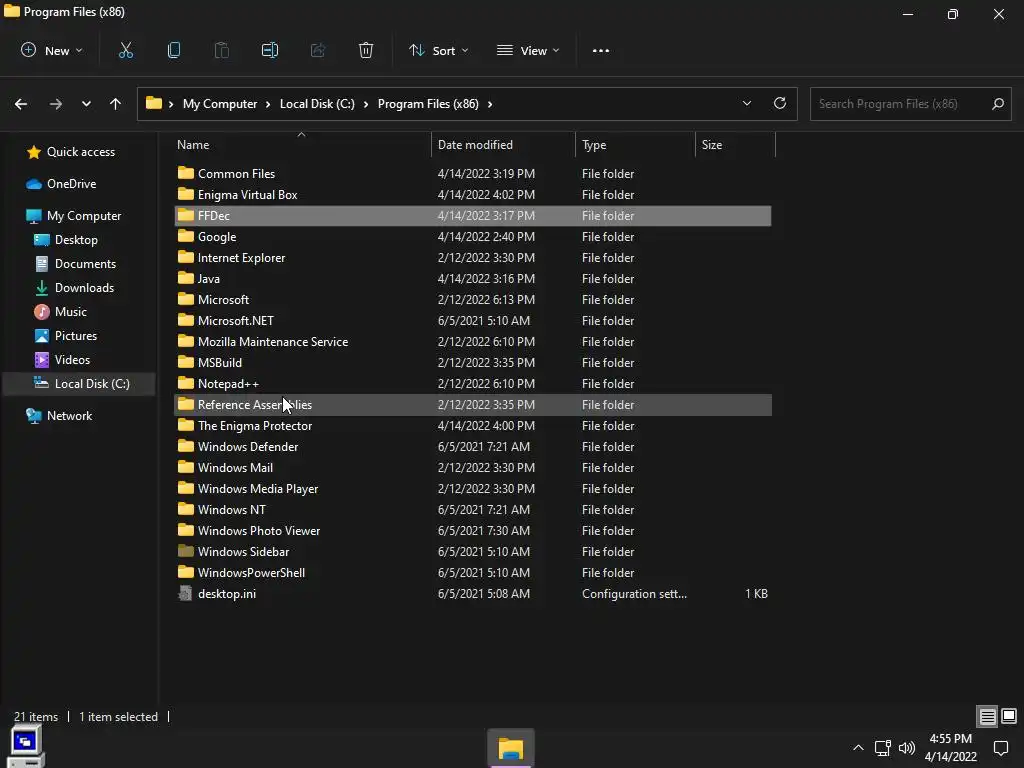Screen dimensions: 1024x768
Task: Open the network tray icon
Action: [x=883, y=748]
